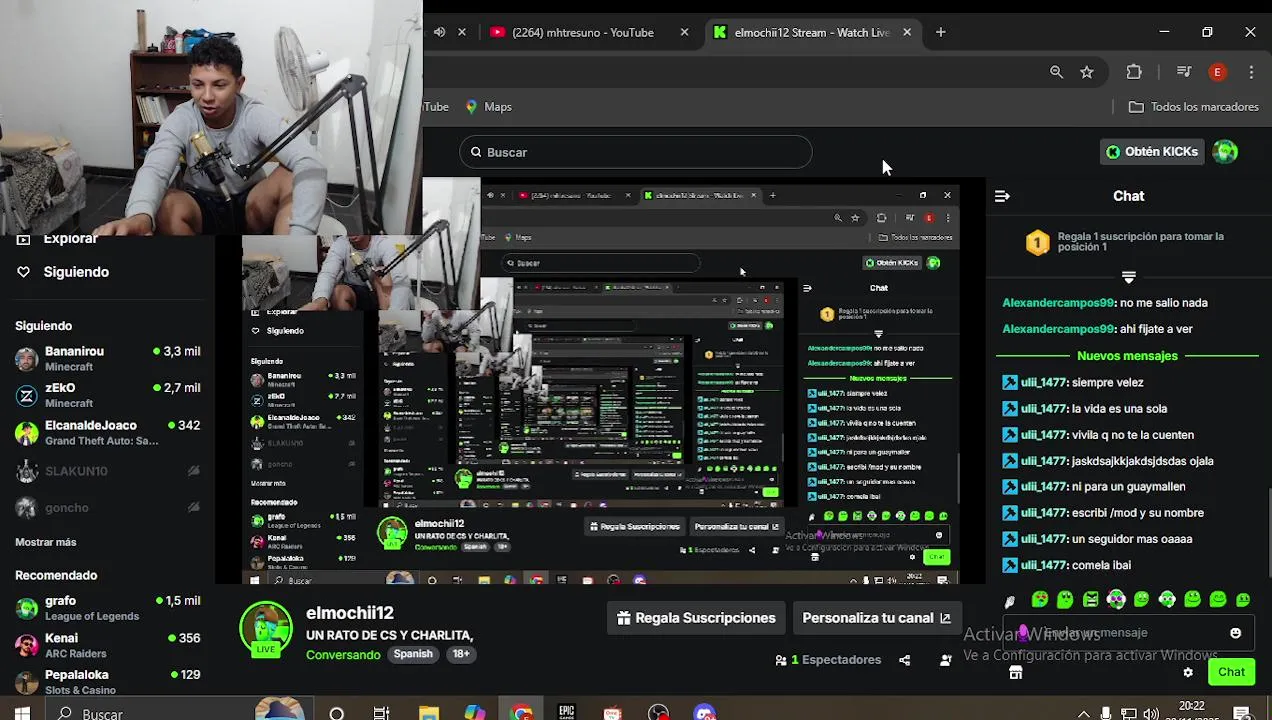The image size is (1272, 720).
Task: Open Task View on the taskbar
Action: pos(381,712)
